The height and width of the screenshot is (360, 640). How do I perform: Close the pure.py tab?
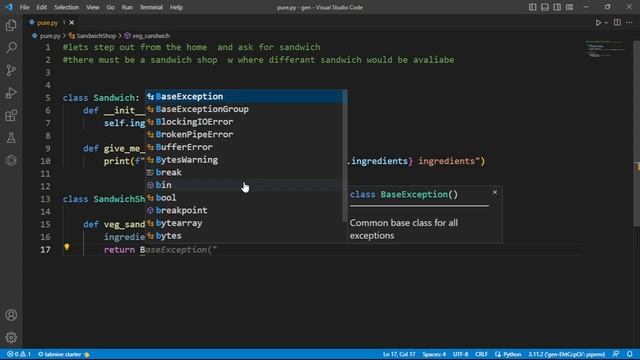72,23
